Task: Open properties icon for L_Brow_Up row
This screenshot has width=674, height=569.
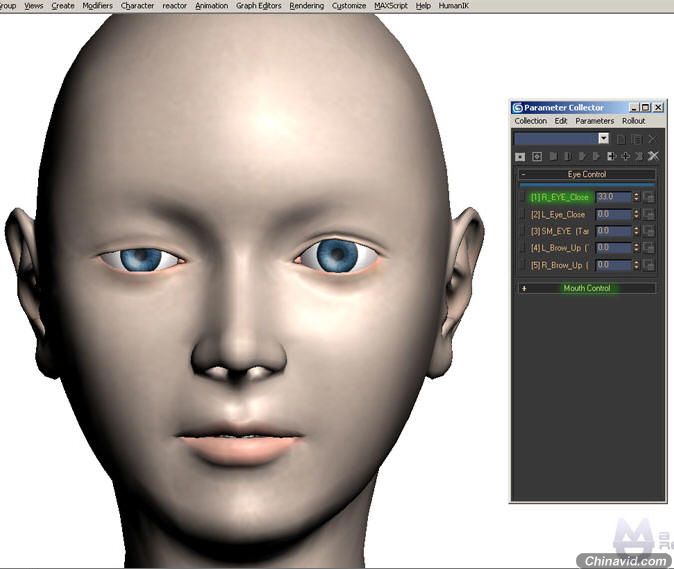Action: (648, 248)
